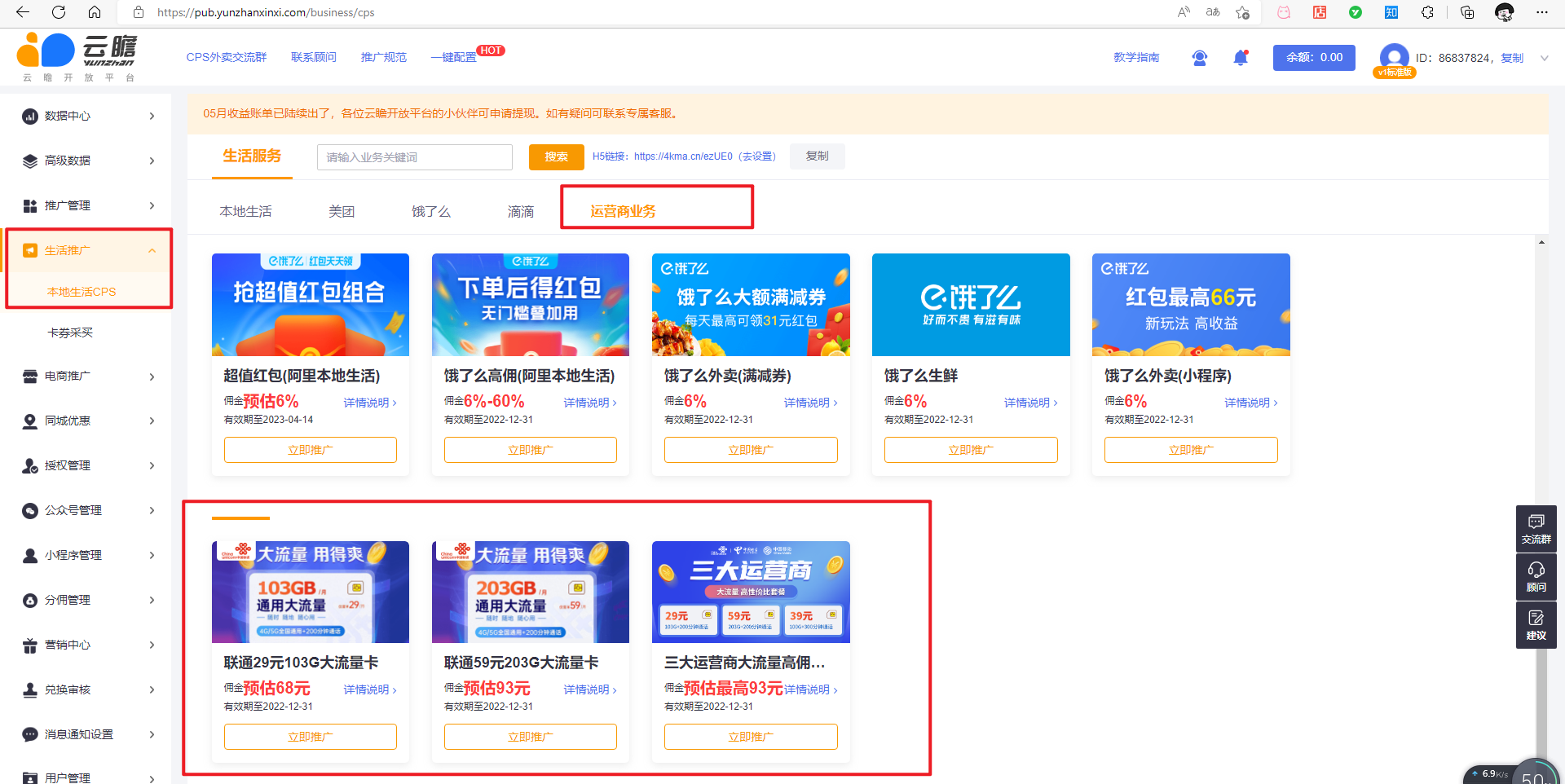Switch to the 运营商业务 tab
The height and width of the screenshot is (784, 1565).
point(623,211)
